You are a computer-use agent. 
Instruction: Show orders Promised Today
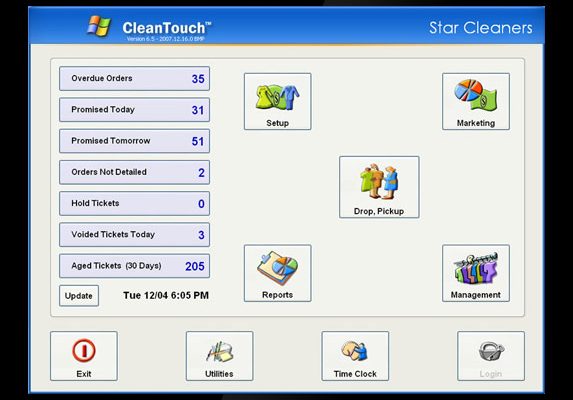pos(134,110)
